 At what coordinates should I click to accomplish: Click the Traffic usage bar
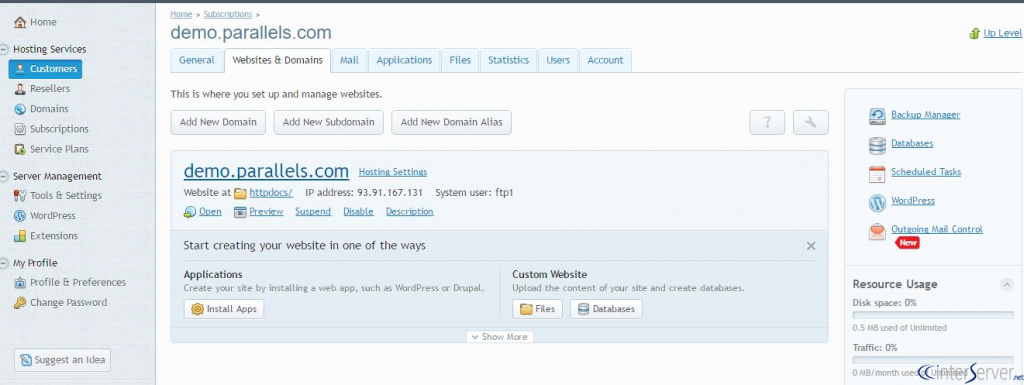tap(933, 360)
